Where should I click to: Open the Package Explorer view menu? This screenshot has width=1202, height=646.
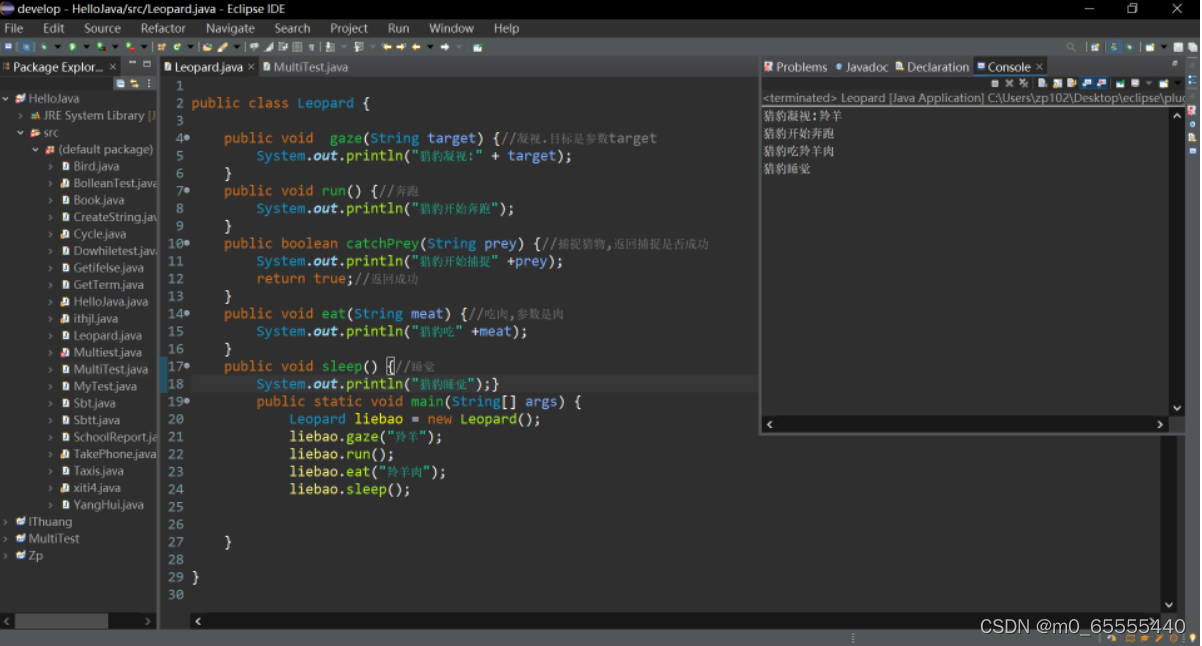point(148,84)
